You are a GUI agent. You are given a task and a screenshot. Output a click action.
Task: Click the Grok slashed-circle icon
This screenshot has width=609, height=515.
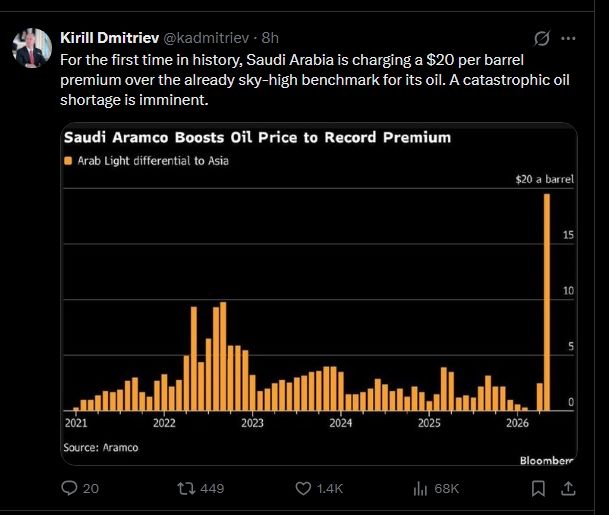point(542,38)
